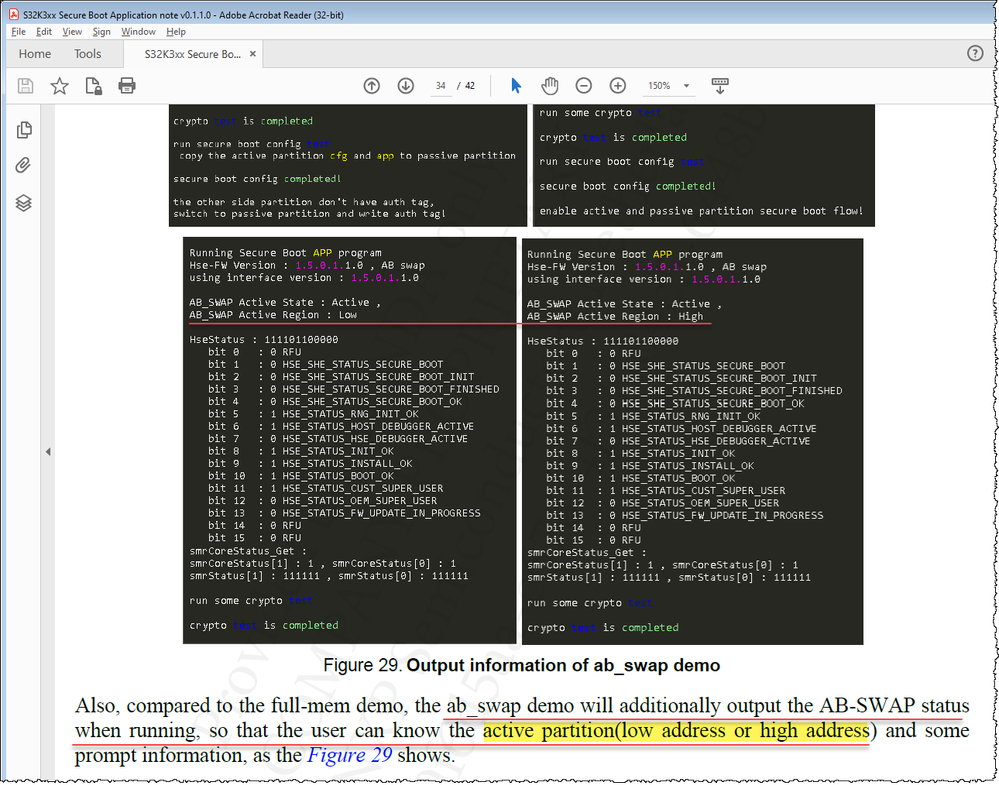Viewport: 999px width, 785px height.
Task: Open the View menu
Action: [x=72, y=31]
